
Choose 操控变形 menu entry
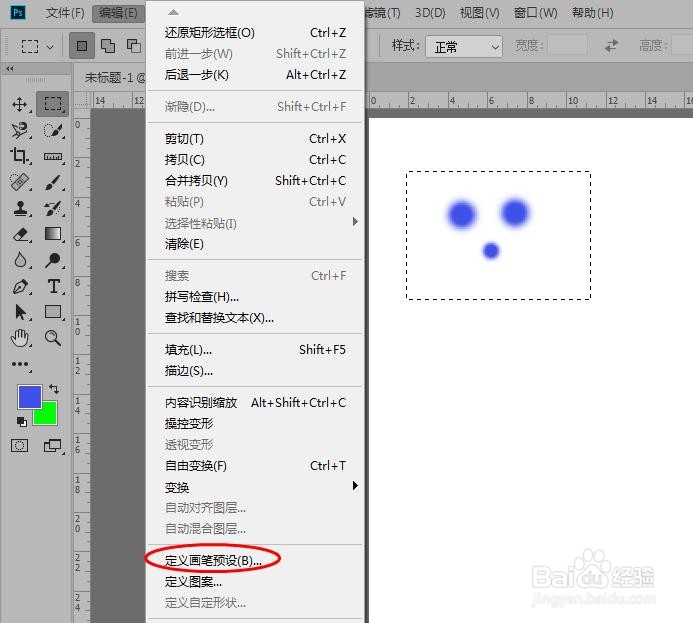point(255,424)
